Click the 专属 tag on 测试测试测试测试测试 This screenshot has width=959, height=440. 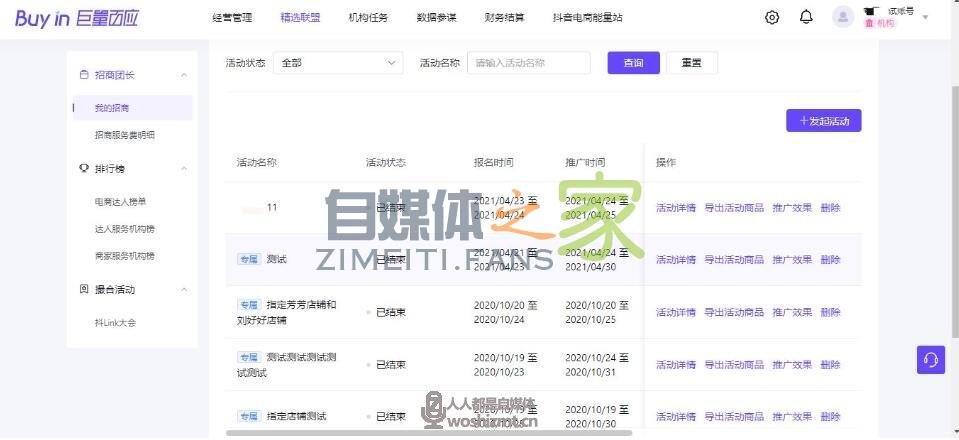pos(248,357)
